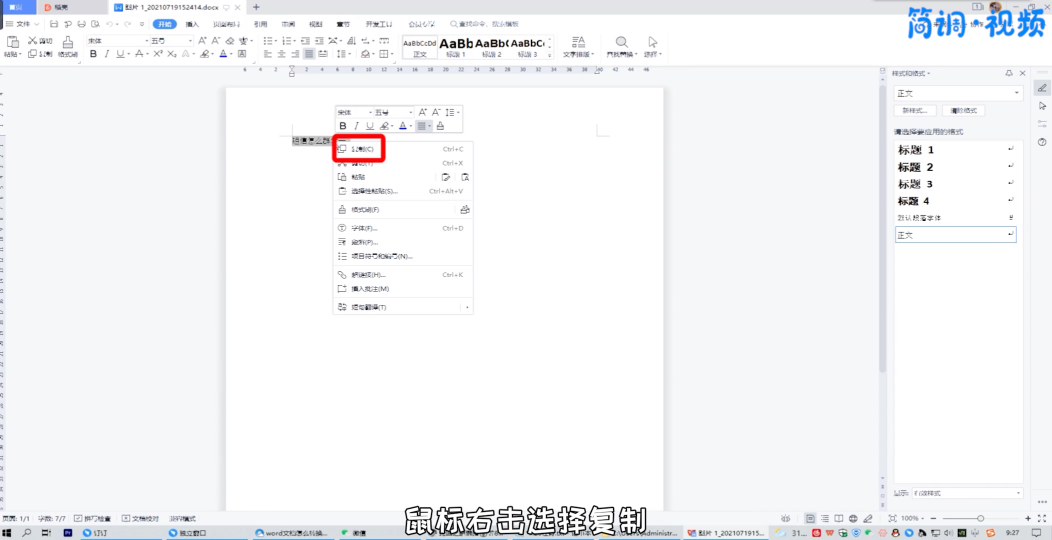
Task: Click Bold icon in floating mini toolbar
Action: pyautogui.click(x=343, y=126)
